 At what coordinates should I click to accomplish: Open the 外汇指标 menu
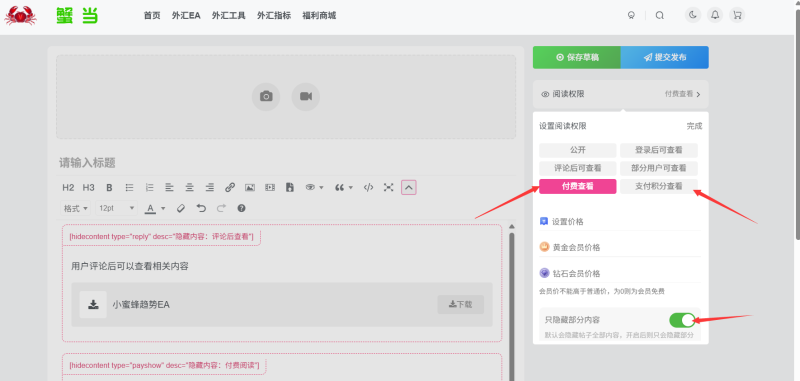pyautogui.click(x=274, y=15)
